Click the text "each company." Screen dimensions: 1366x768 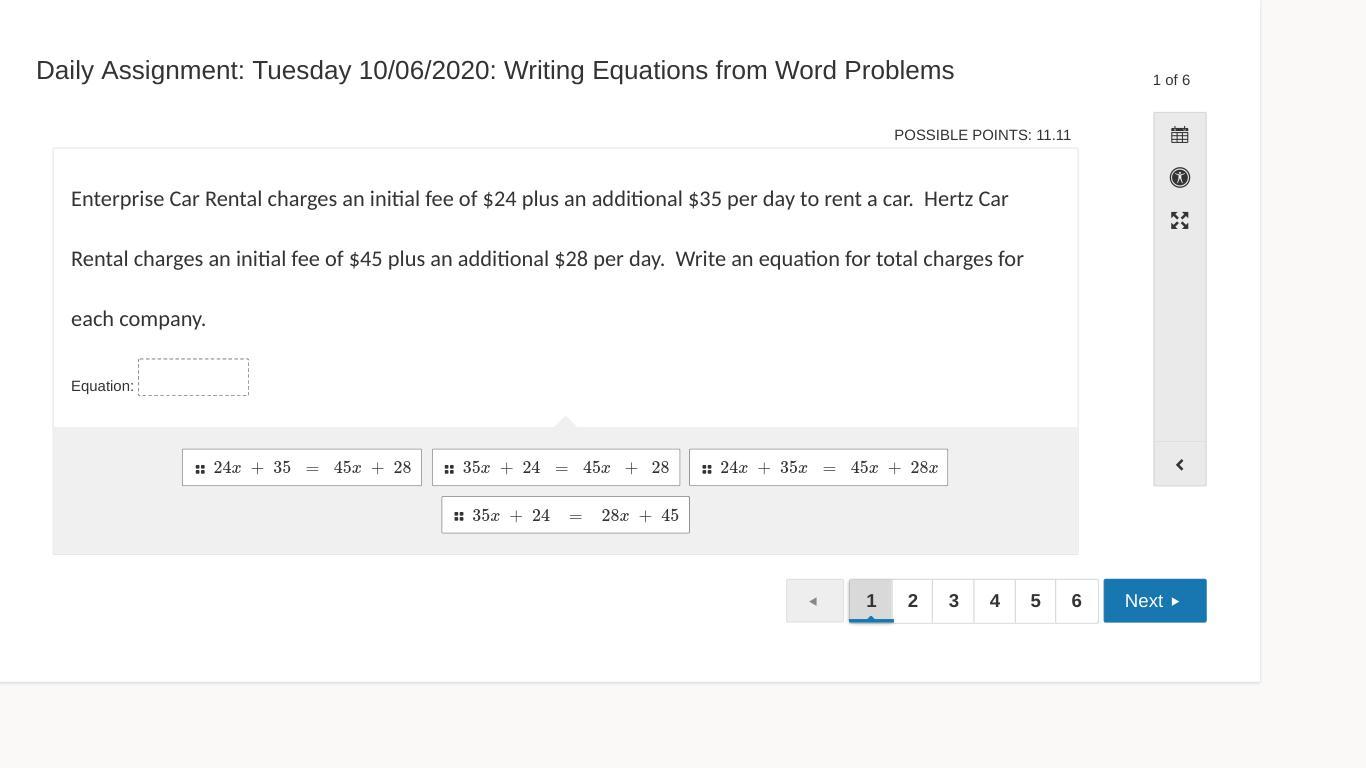138,319
